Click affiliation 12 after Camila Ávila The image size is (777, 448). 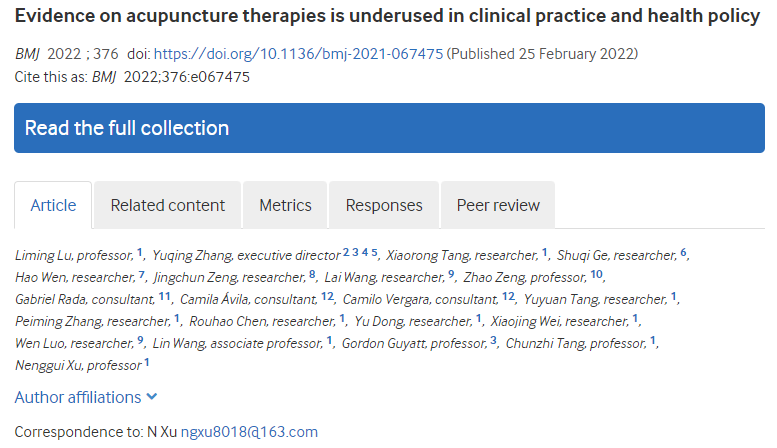[327, 297]
